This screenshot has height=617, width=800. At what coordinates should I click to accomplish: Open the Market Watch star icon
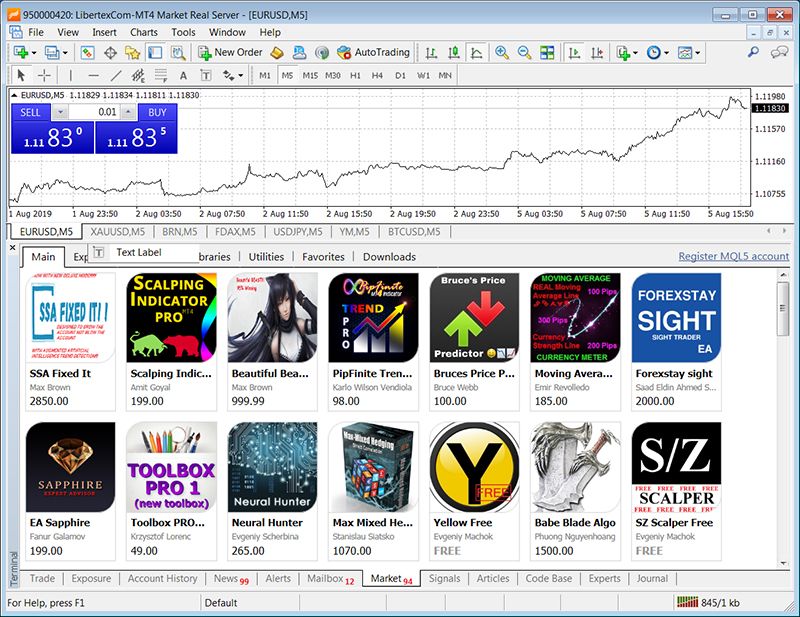pos(132,53)
